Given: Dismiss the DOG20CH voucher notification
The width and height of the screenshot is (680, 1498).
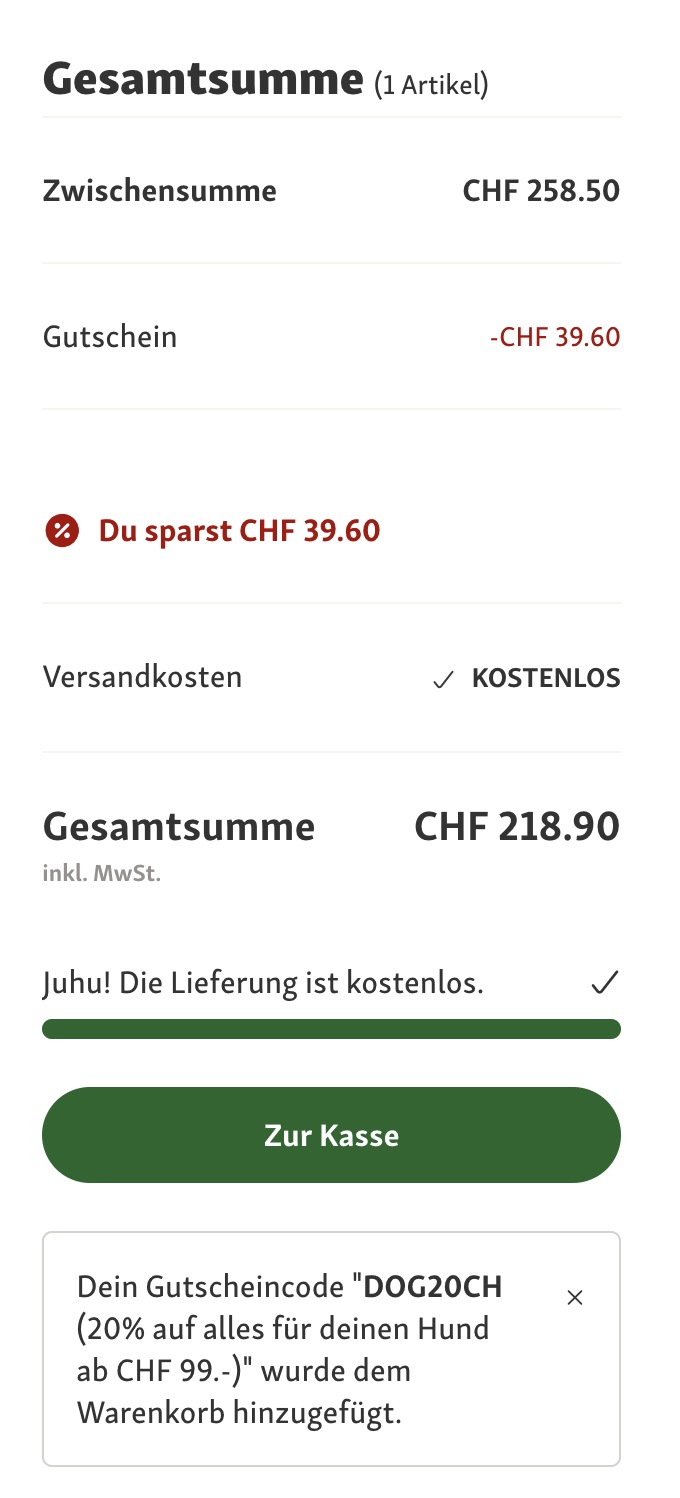Looking at the screenshot, I should (575, 1298).
